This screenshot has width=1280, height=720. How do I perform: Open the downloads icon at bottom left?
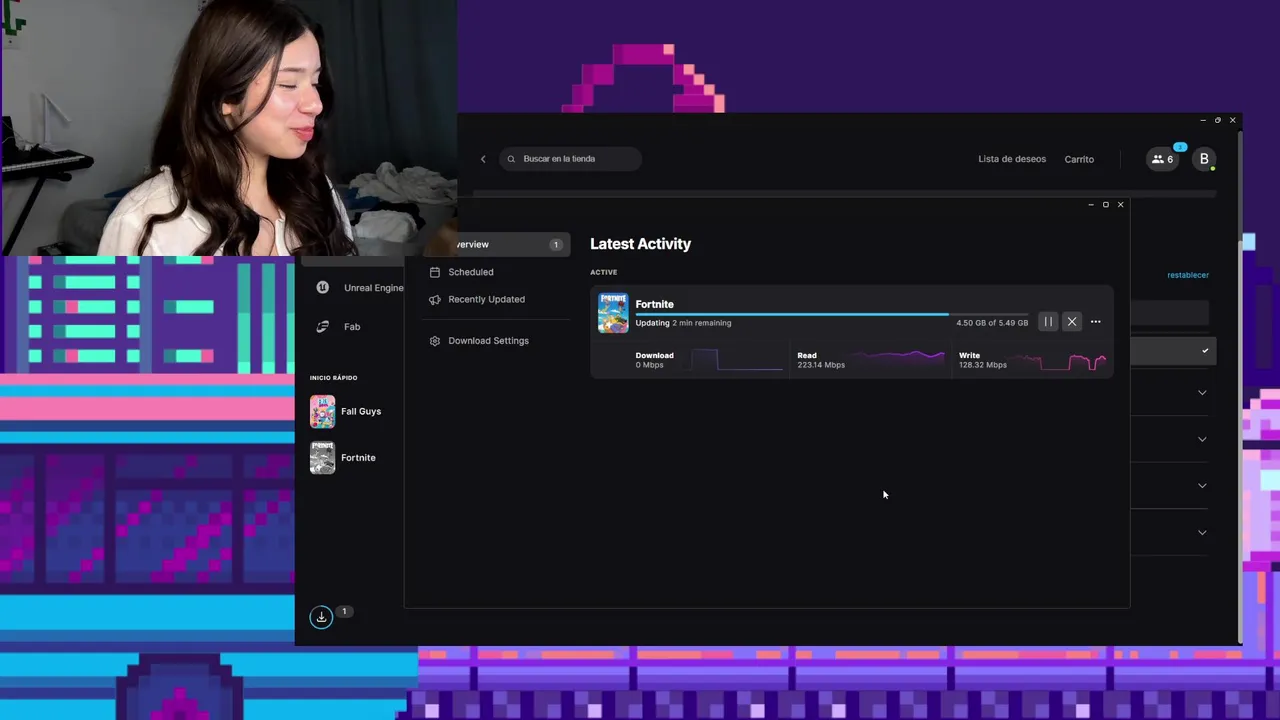point(321,617)
